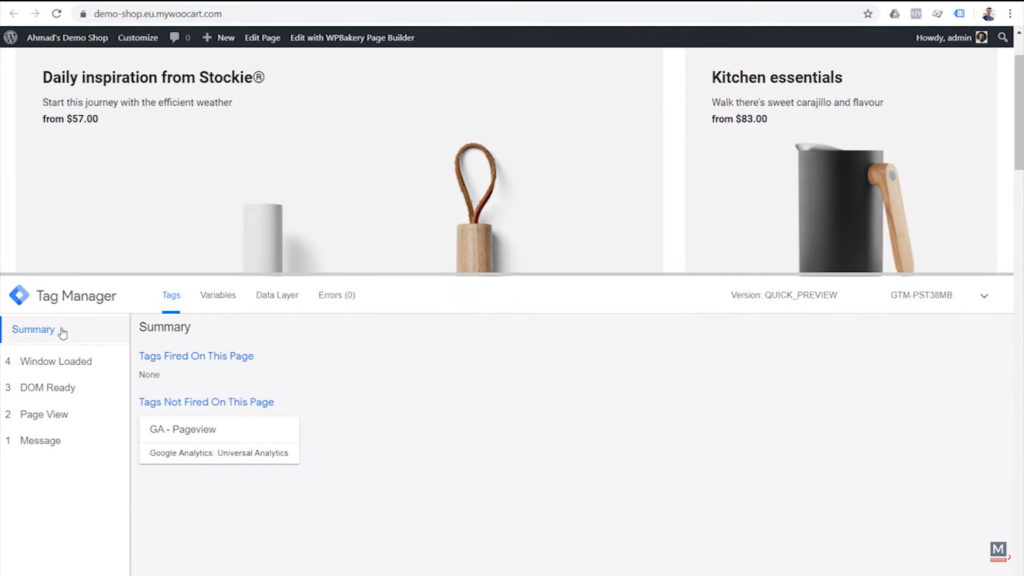
Task: Open the Errors (0) tab
Action: 336,295
